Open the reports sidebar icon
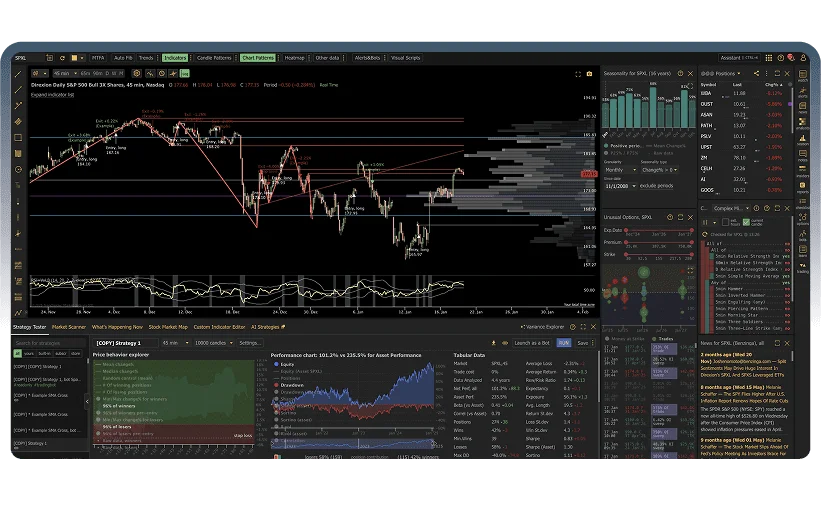This screenshot has width=821, height=511. 802,187
